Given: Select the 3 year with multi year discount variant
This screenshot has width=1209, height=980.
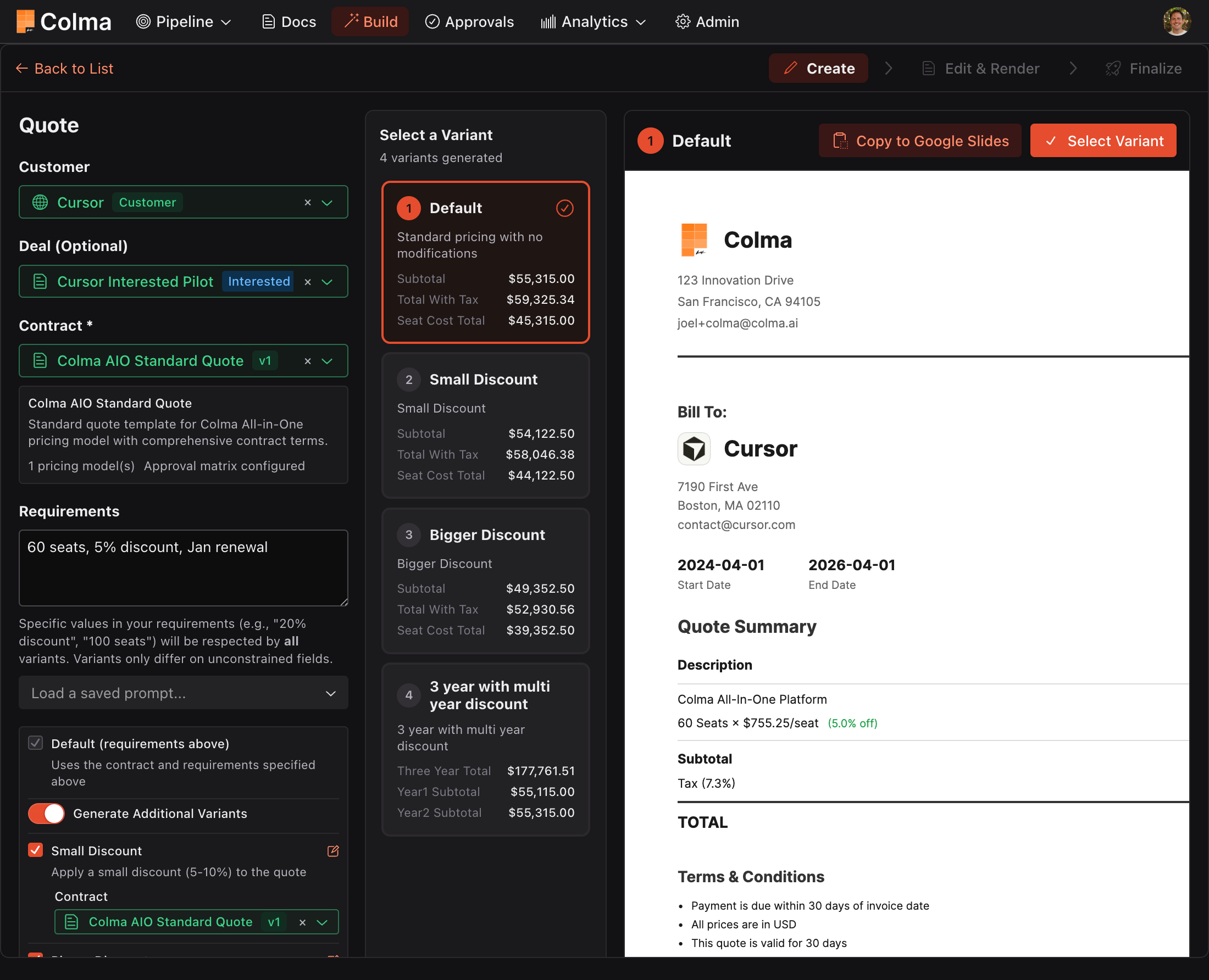Looking at the screenshot, I should tap(485, 750).
